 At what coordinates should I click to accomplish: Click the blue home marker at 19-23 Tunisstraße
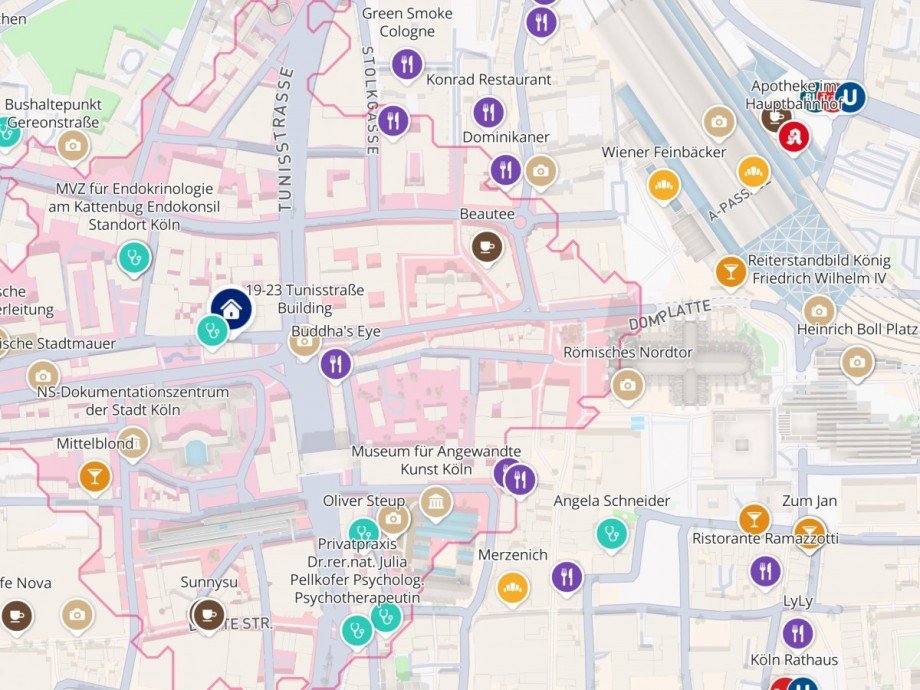click(x=232, y=309)
